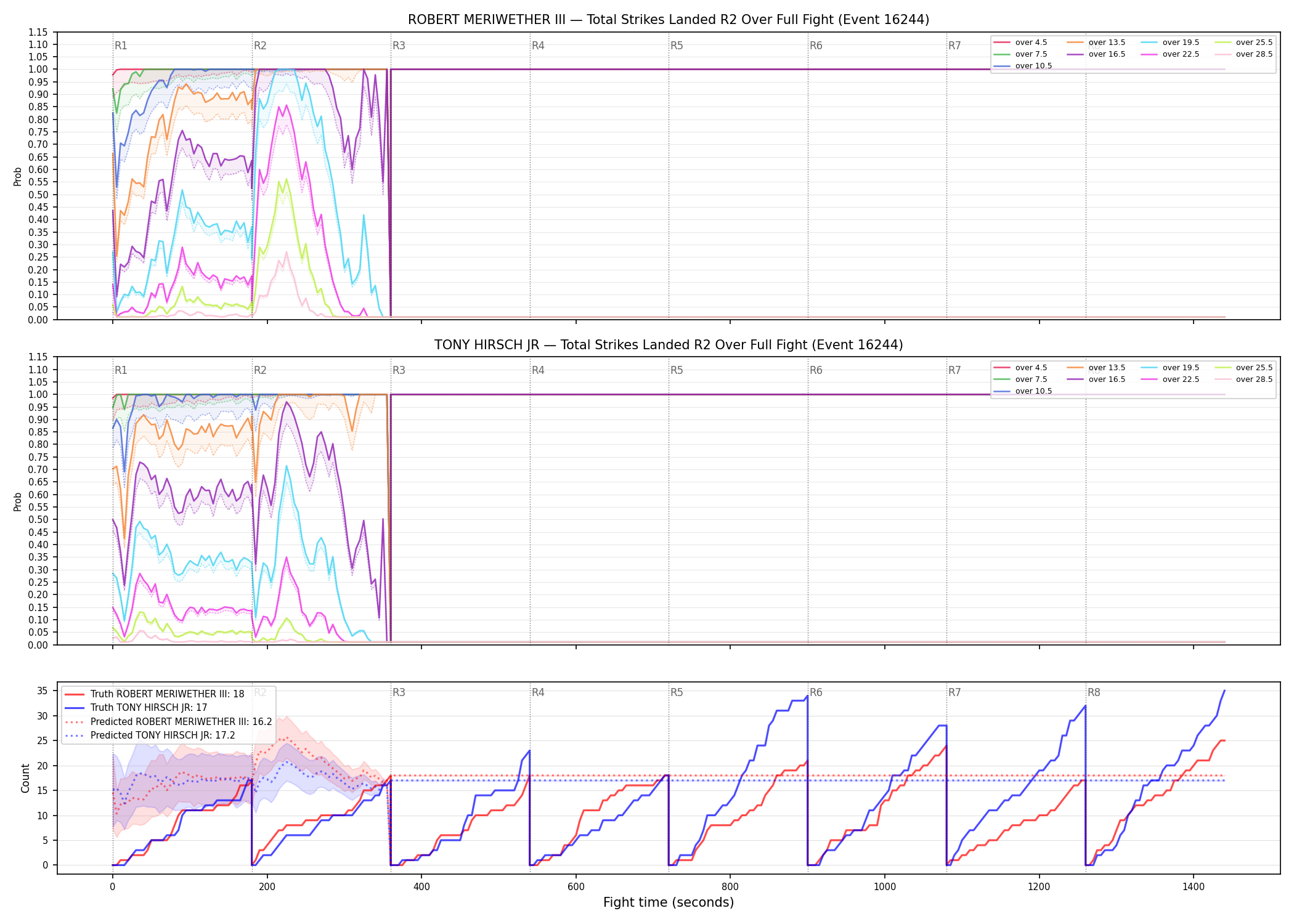Pick 'over 16.5' legend entry in Hirsch chart

[x=1096, y=379]
